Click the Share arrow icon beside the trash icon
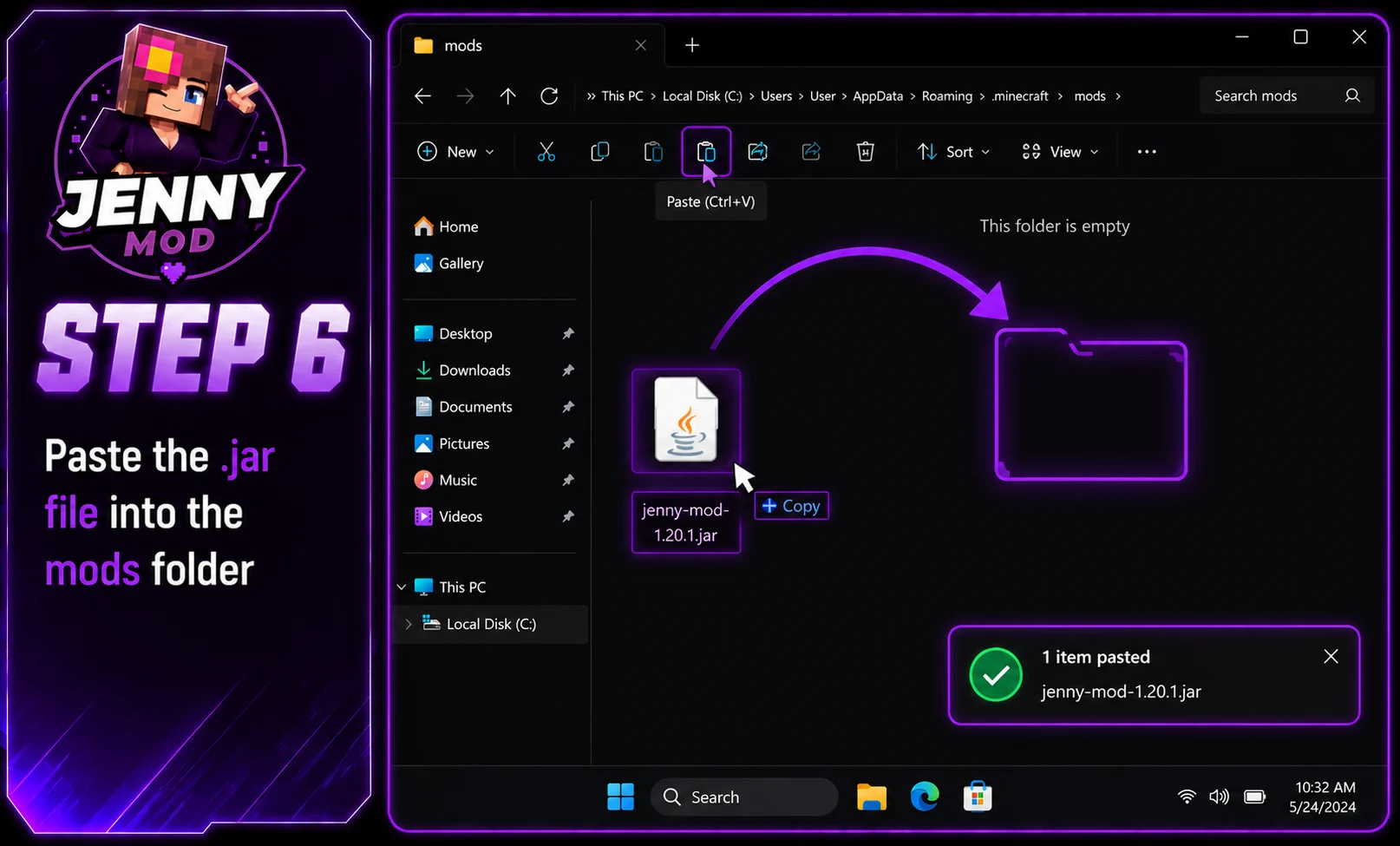The height and width of the screenshot is (846, 1400). pyautogui.click(x=811, y=152)
